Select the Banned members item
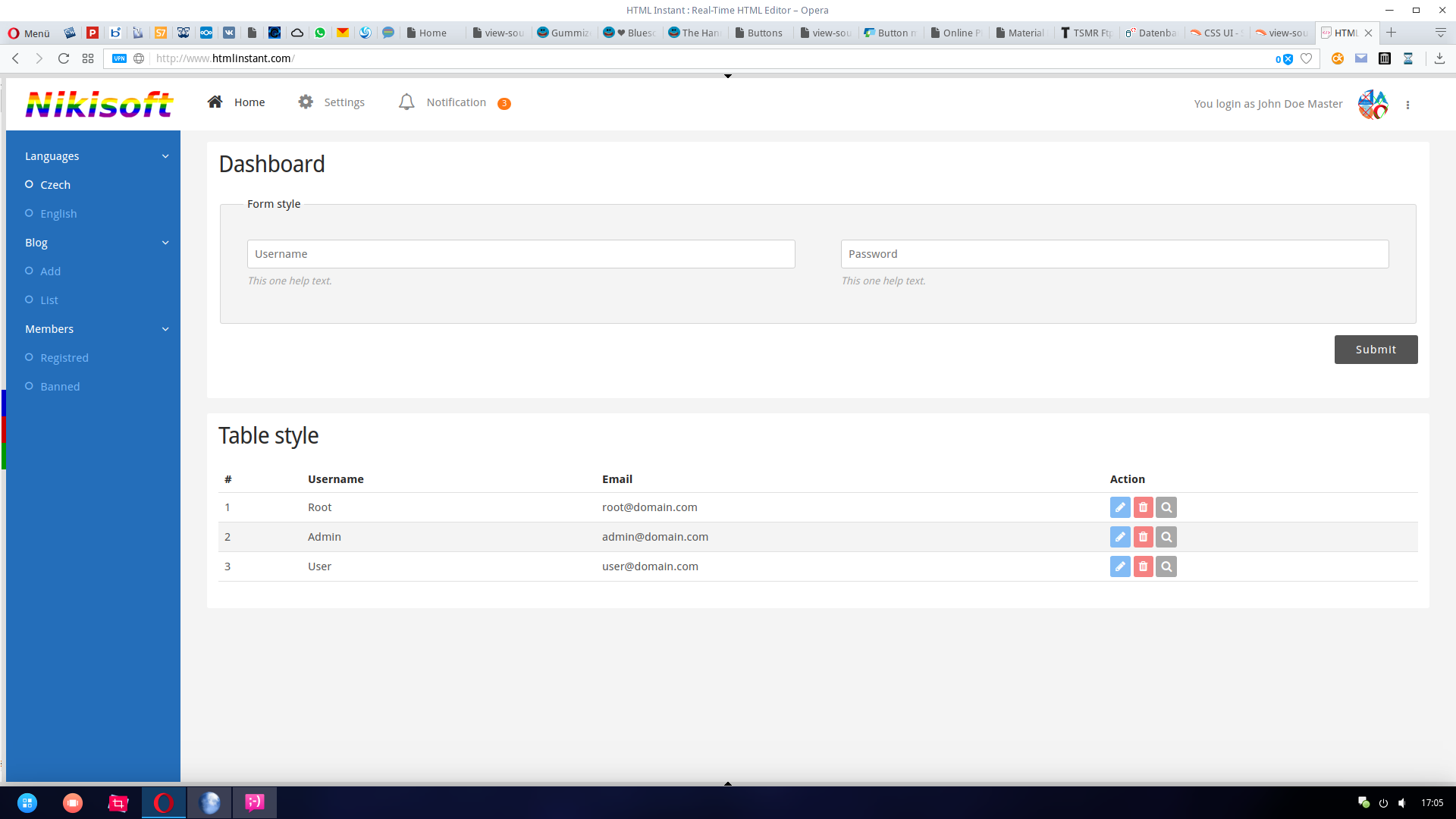Viewport: 1456px width, 819px height. [60, 387]
